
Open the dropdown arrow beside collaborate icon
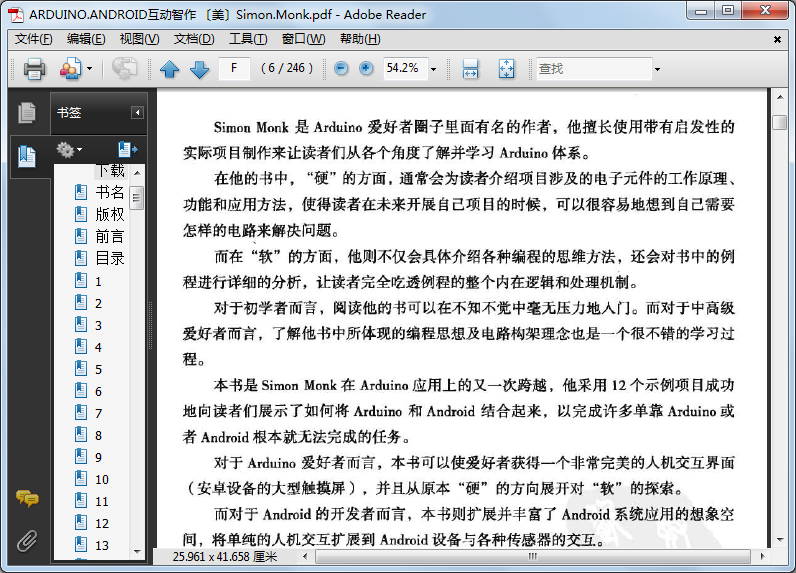click(89, 69)
